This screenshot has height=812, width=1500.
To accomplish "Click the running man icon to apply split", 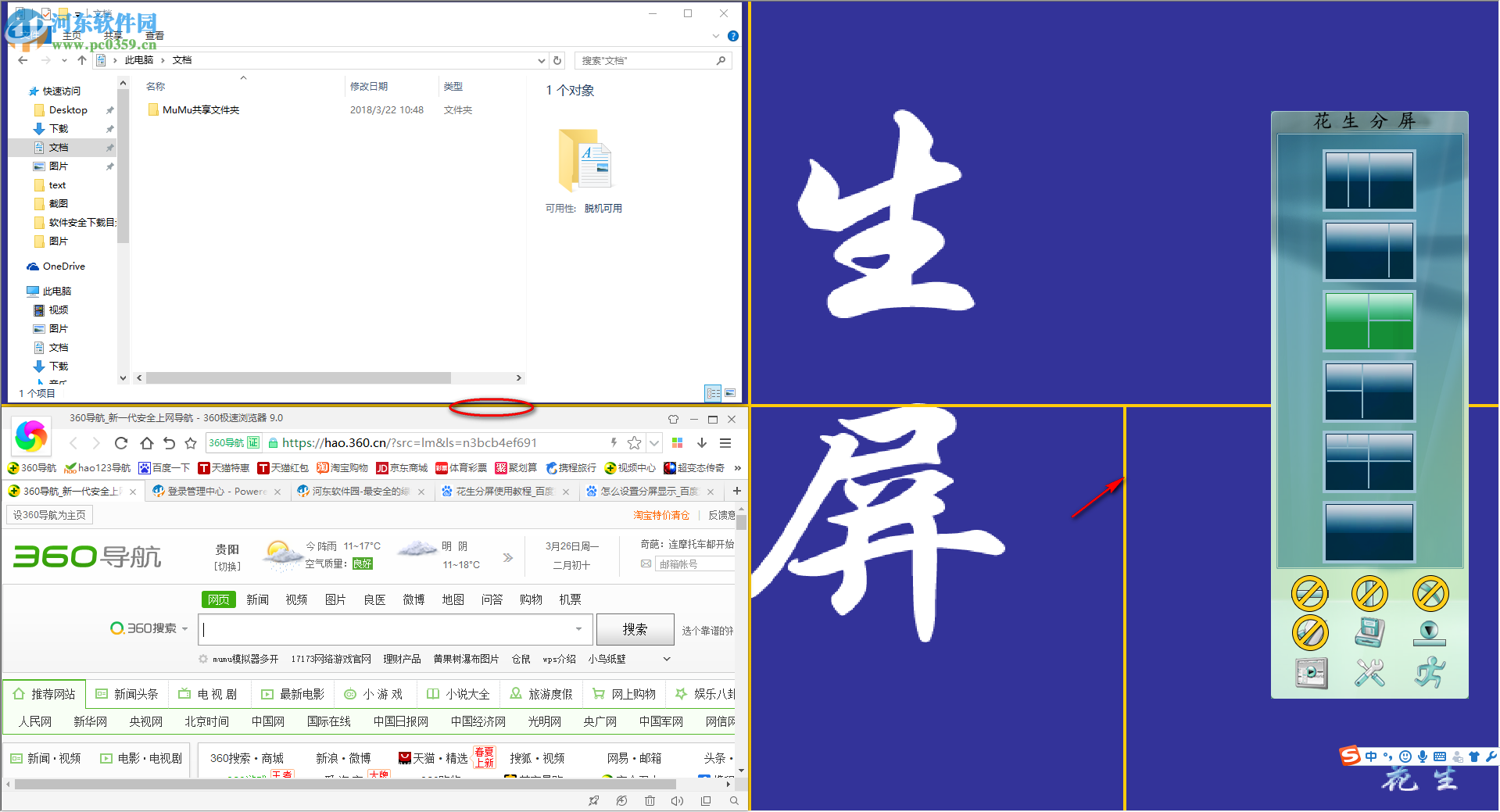I will tap(1429, 673).
